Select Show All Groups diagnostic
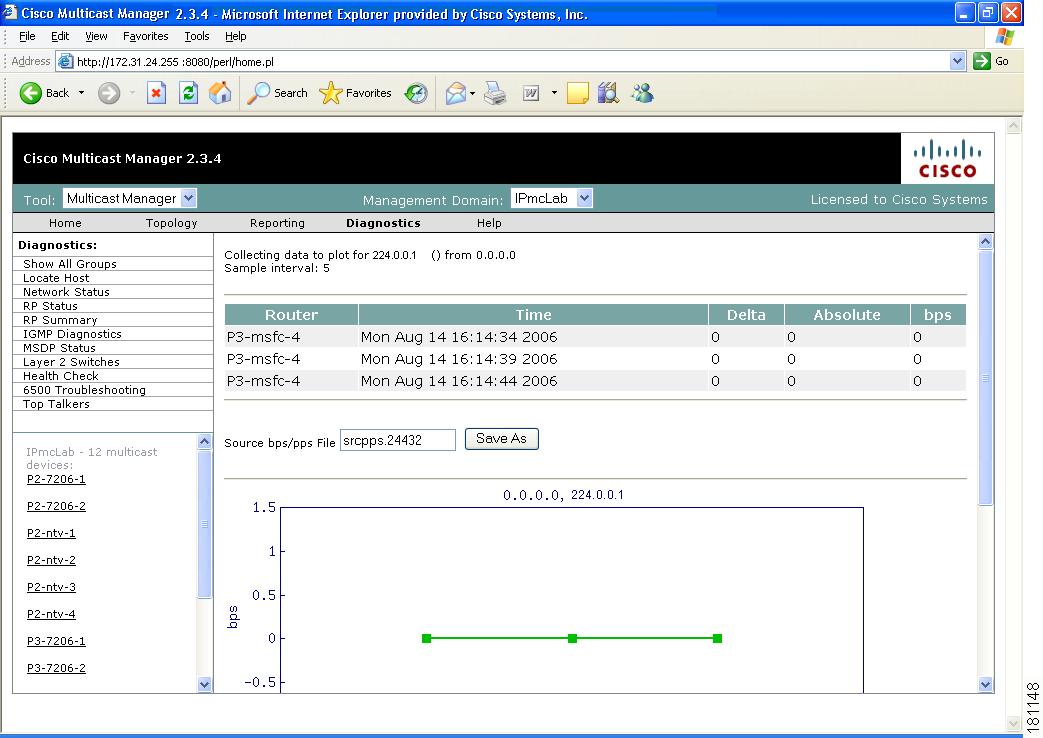The height and width of the screenshot is (738, 1043). coord(70,264)
